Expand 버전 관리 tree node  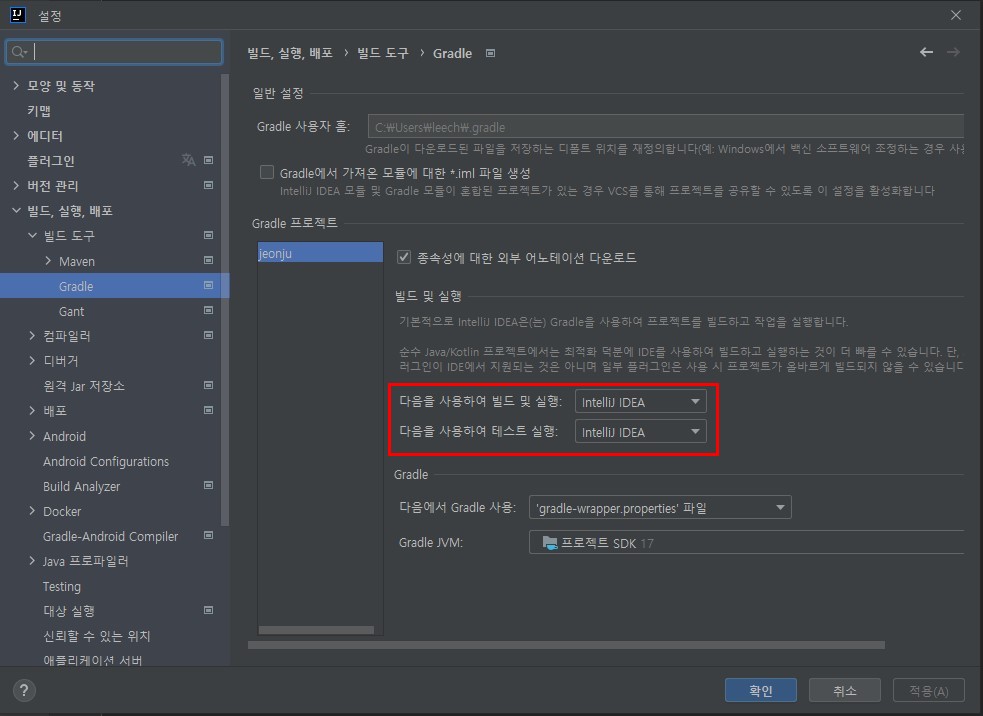click(16, 186)
